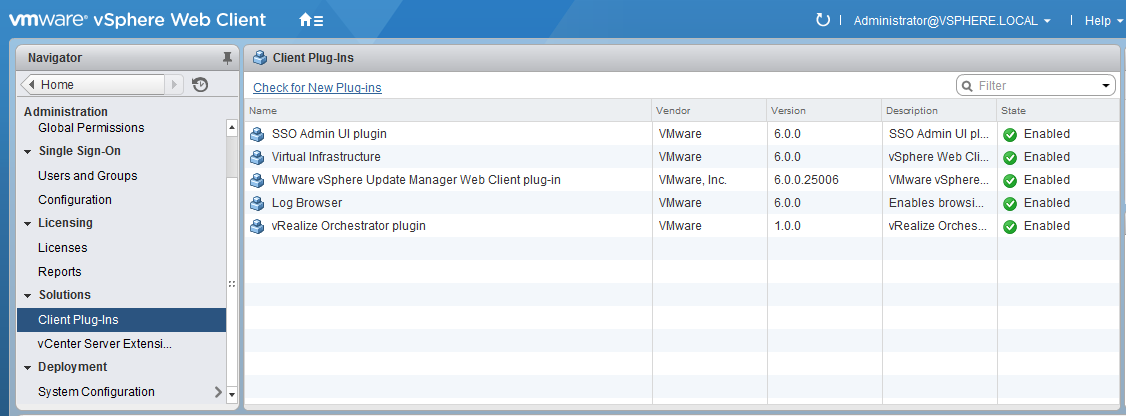This screenshot has width=1126, height=416.
Task: Click the home menu icon in header
Action: (x=311, y=20)
